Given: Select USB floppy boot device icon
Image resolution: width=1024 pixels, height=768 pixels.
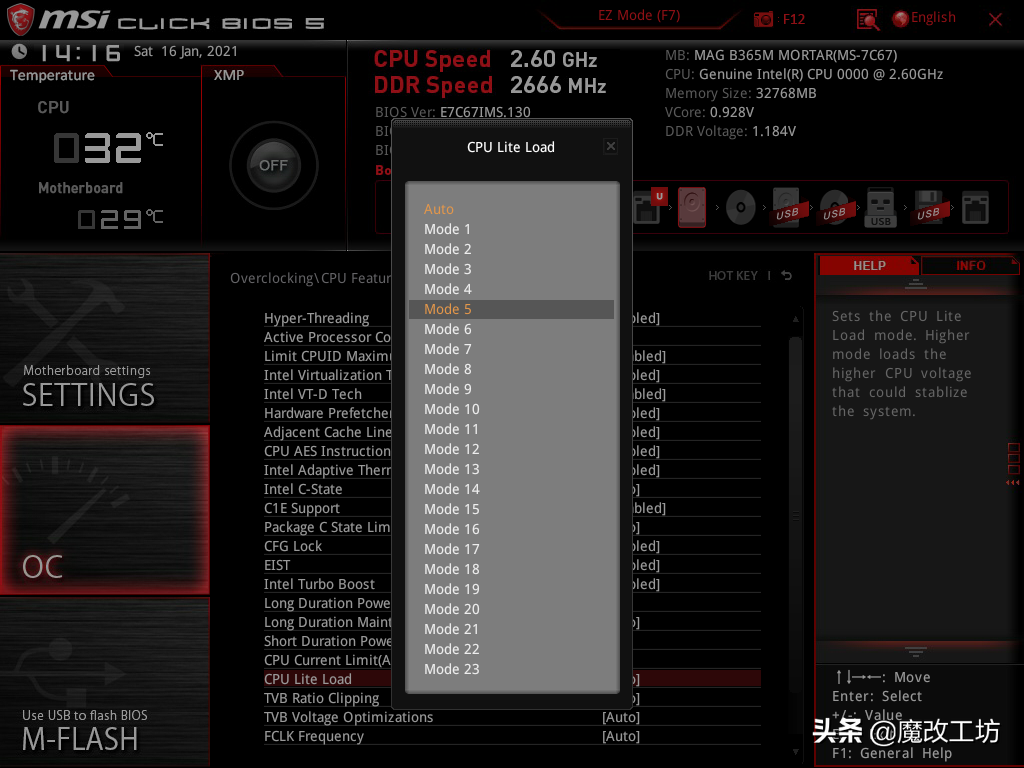Looking at the screenshot, I should (928, 208).
